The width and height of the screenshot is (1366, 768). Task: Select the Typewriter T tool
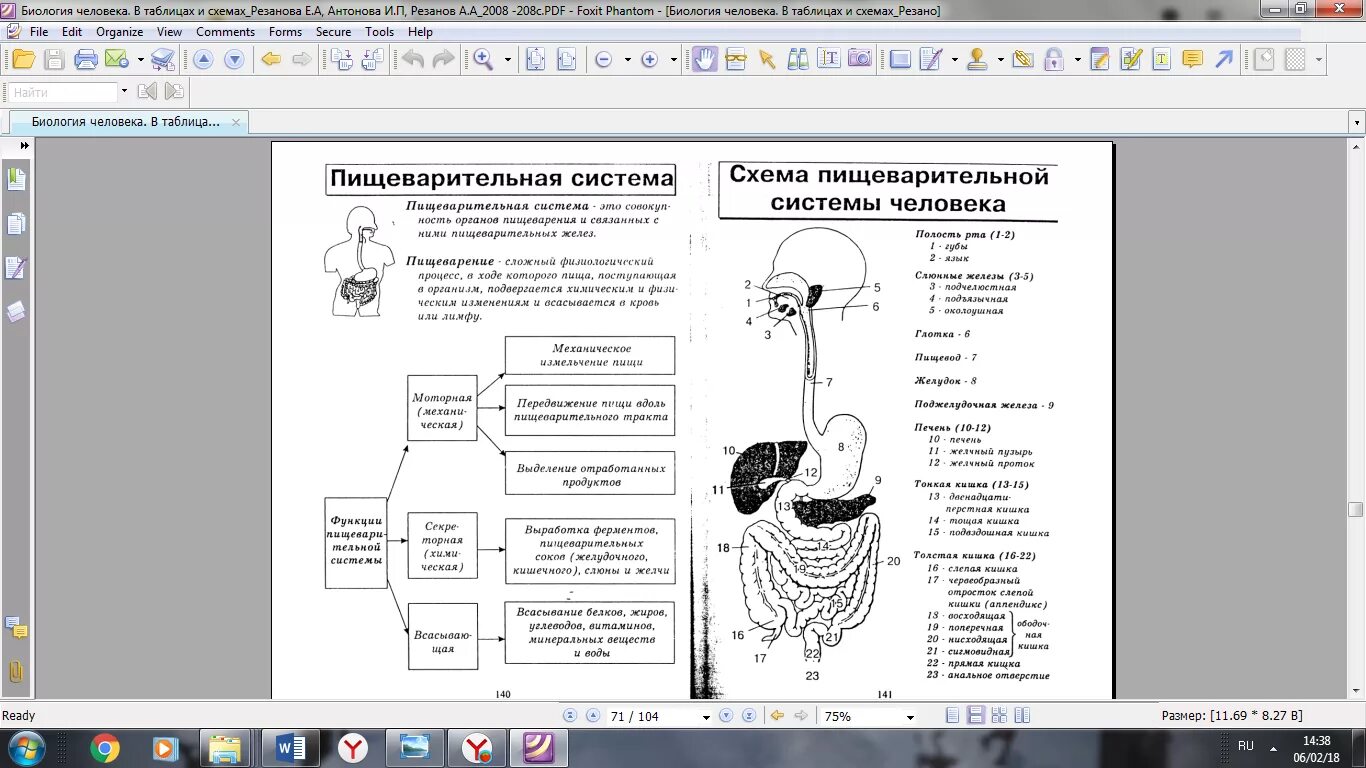click(x=1161, y=59)
